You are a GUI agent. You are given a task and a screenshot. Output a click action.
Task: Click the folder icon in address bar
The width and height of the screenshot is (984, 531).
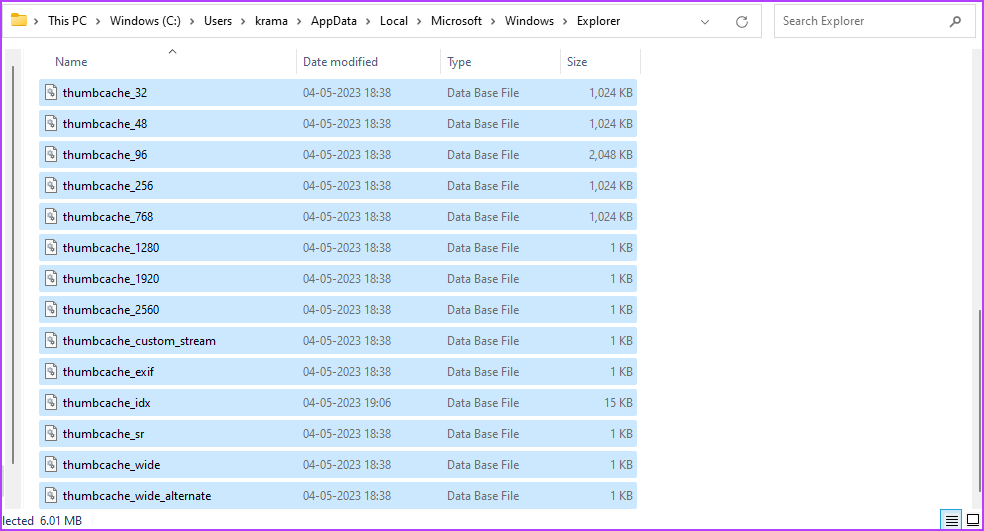tap(19, 20)
